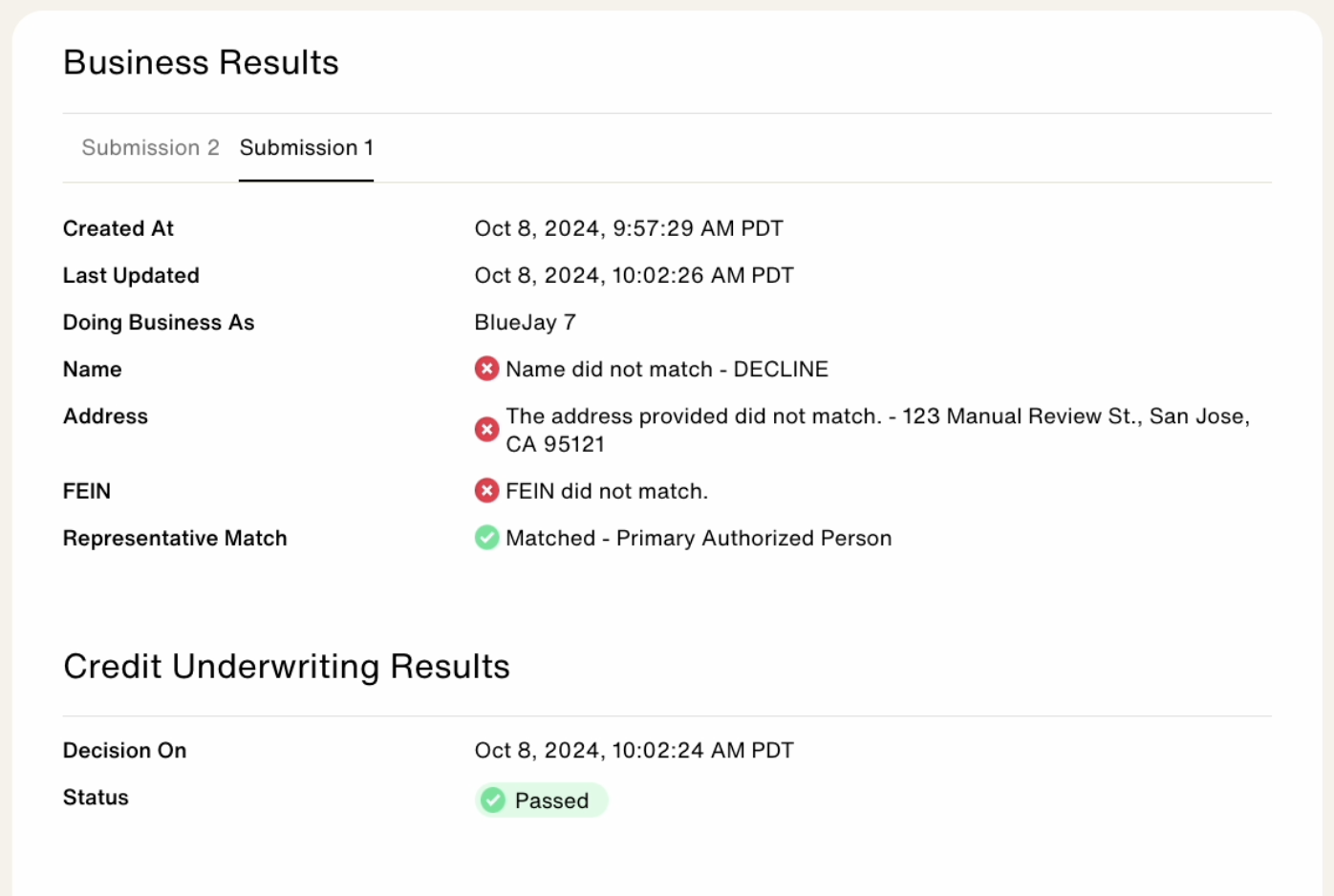Image resolution: width=1334 pixels, height=896 pixels.
Task: Click the red X icon beside Name mismatch
Action: (x=486, y=369)
